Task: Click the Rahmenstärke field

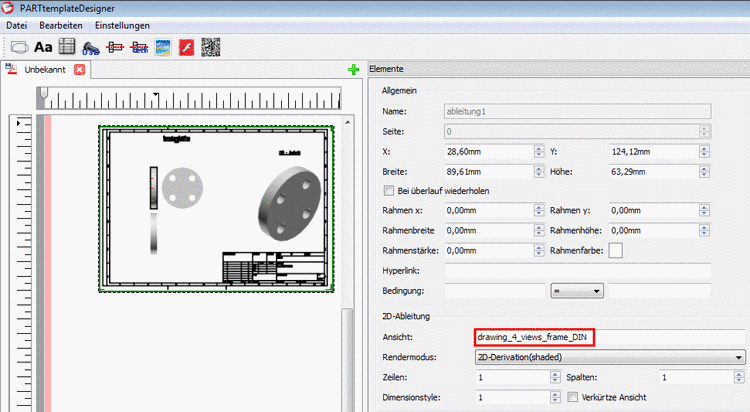Action: [489, 250]
